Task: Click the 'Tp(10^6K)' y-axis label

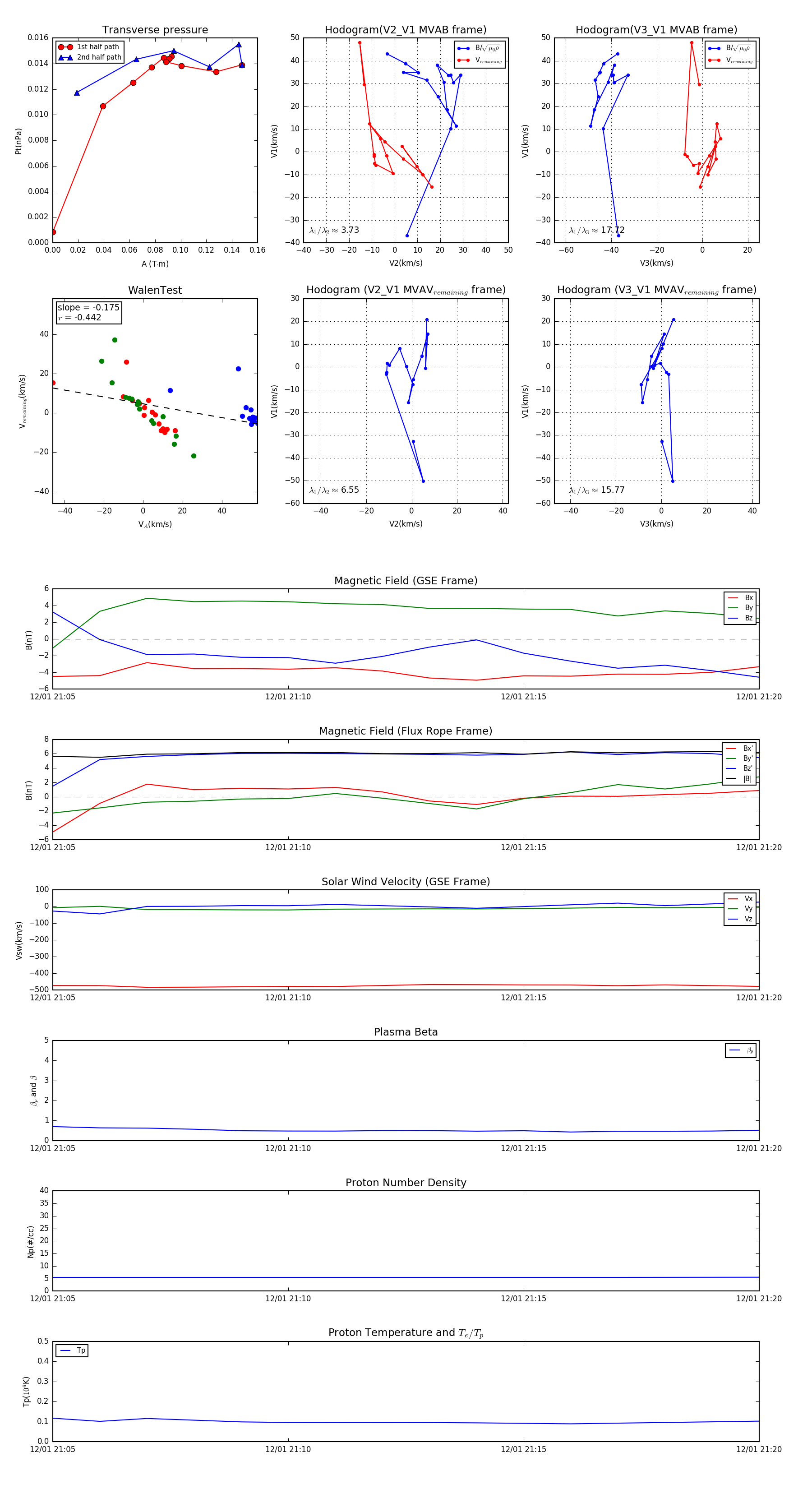Action: (x=27, y=1392)
